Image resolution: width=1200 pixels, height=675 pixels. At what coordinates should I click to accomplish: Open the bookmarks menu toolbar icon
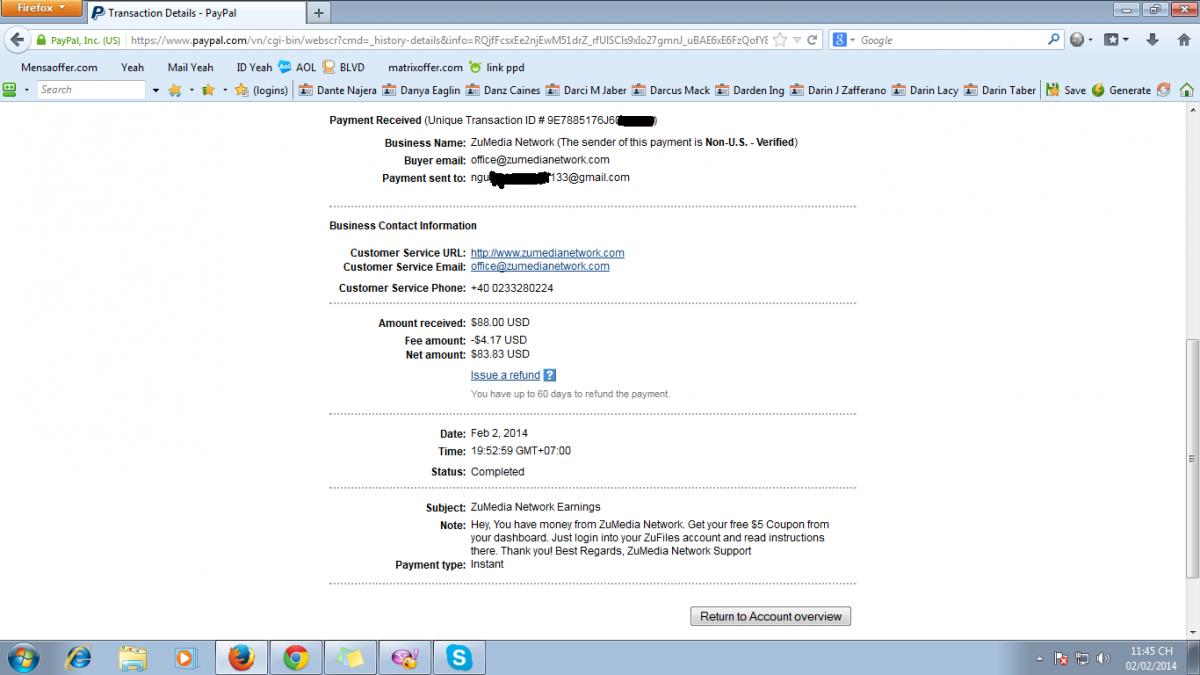pyautogui.click(x=1116, y=40)
